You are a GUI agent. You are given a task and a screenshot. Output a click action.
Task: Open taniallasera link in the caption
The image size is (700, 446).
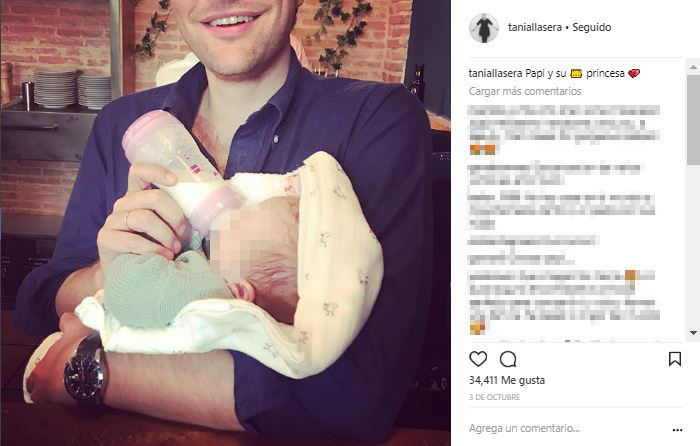pyautogui.click(x=496, y=73)
